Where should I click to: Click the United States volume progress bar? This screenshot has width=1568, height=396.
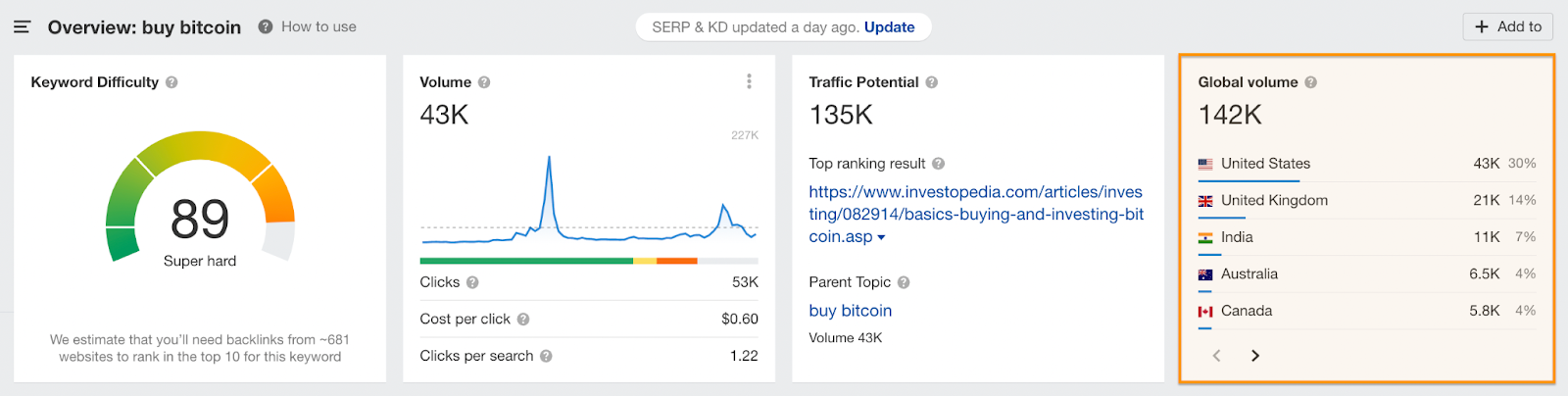(x=1249, y=181)
